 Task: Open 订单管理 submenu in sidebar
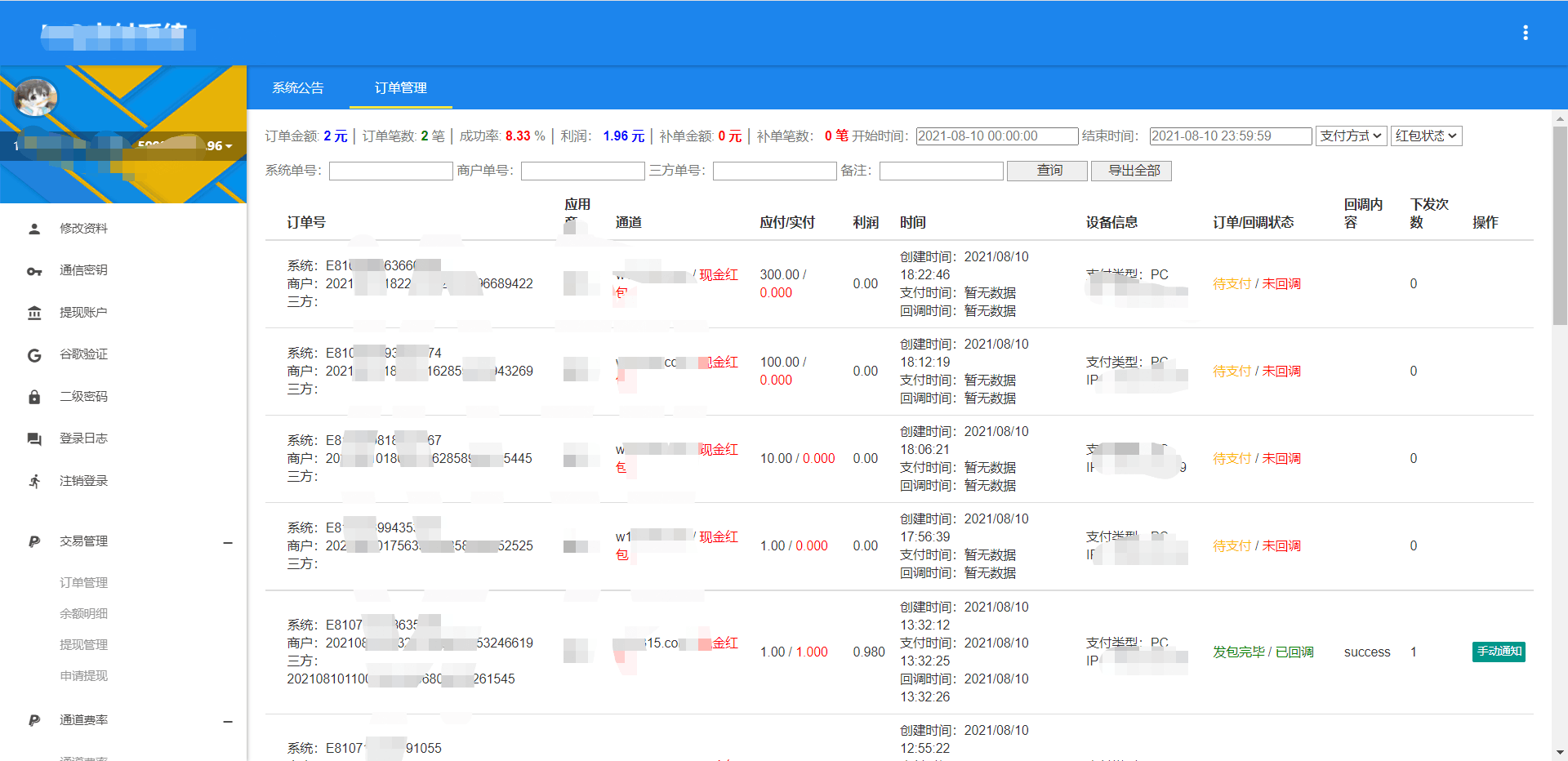(x=83, y=583)
